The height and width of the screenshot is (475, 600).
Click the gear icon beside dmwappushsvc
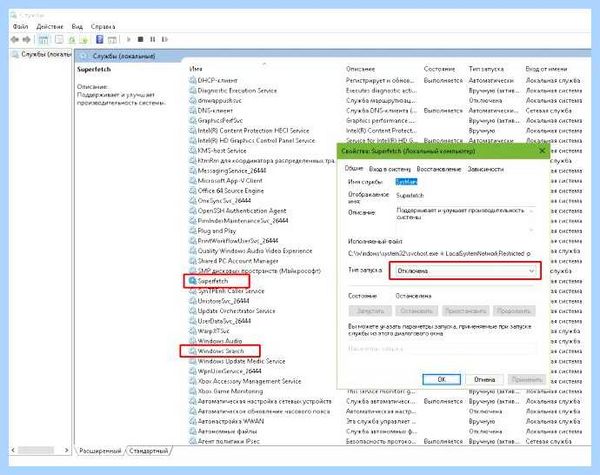click(193, 100)
